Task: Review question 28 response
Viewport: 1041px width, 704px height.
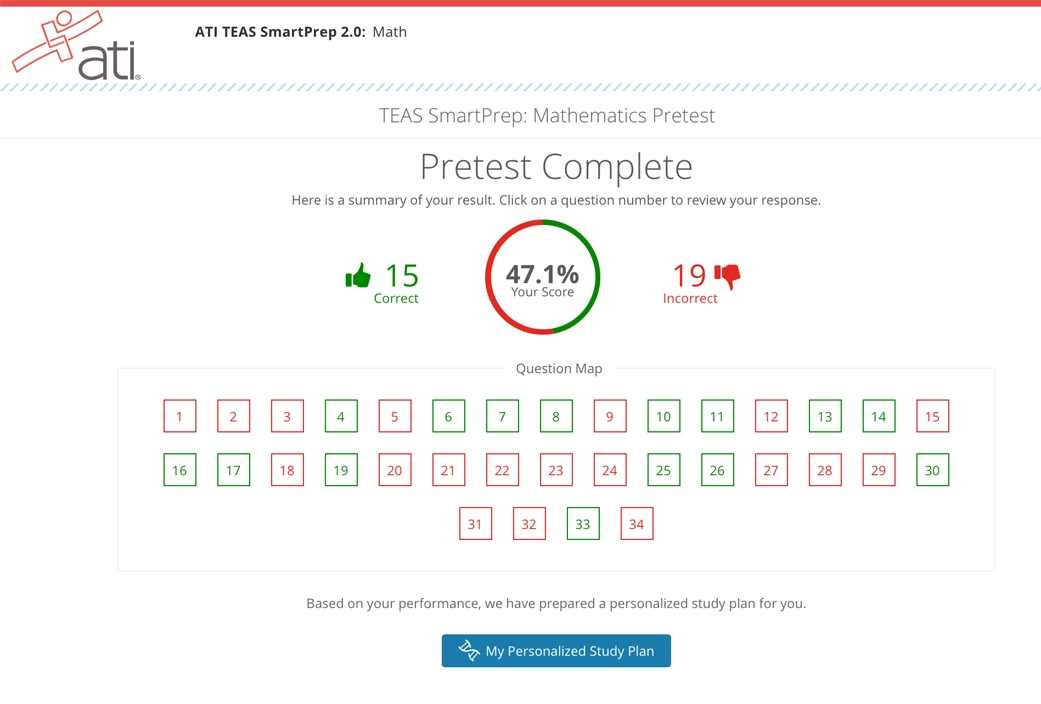Action: 824,469
